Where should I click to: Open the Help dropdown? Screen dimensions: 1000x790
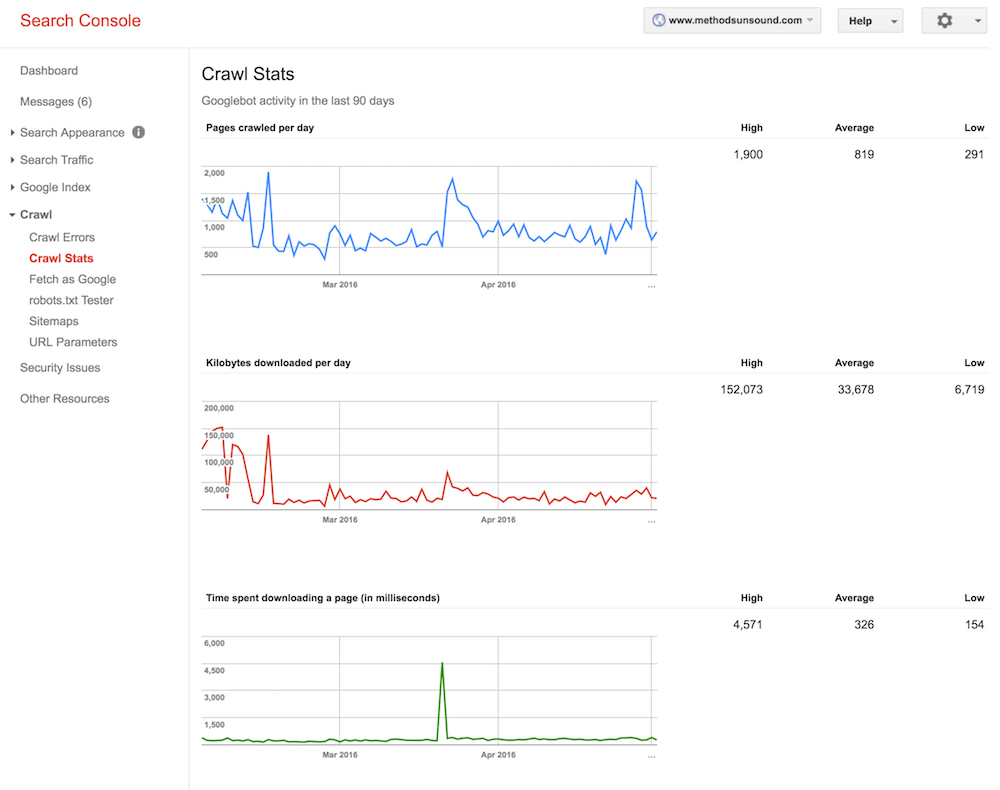point(868,19)
